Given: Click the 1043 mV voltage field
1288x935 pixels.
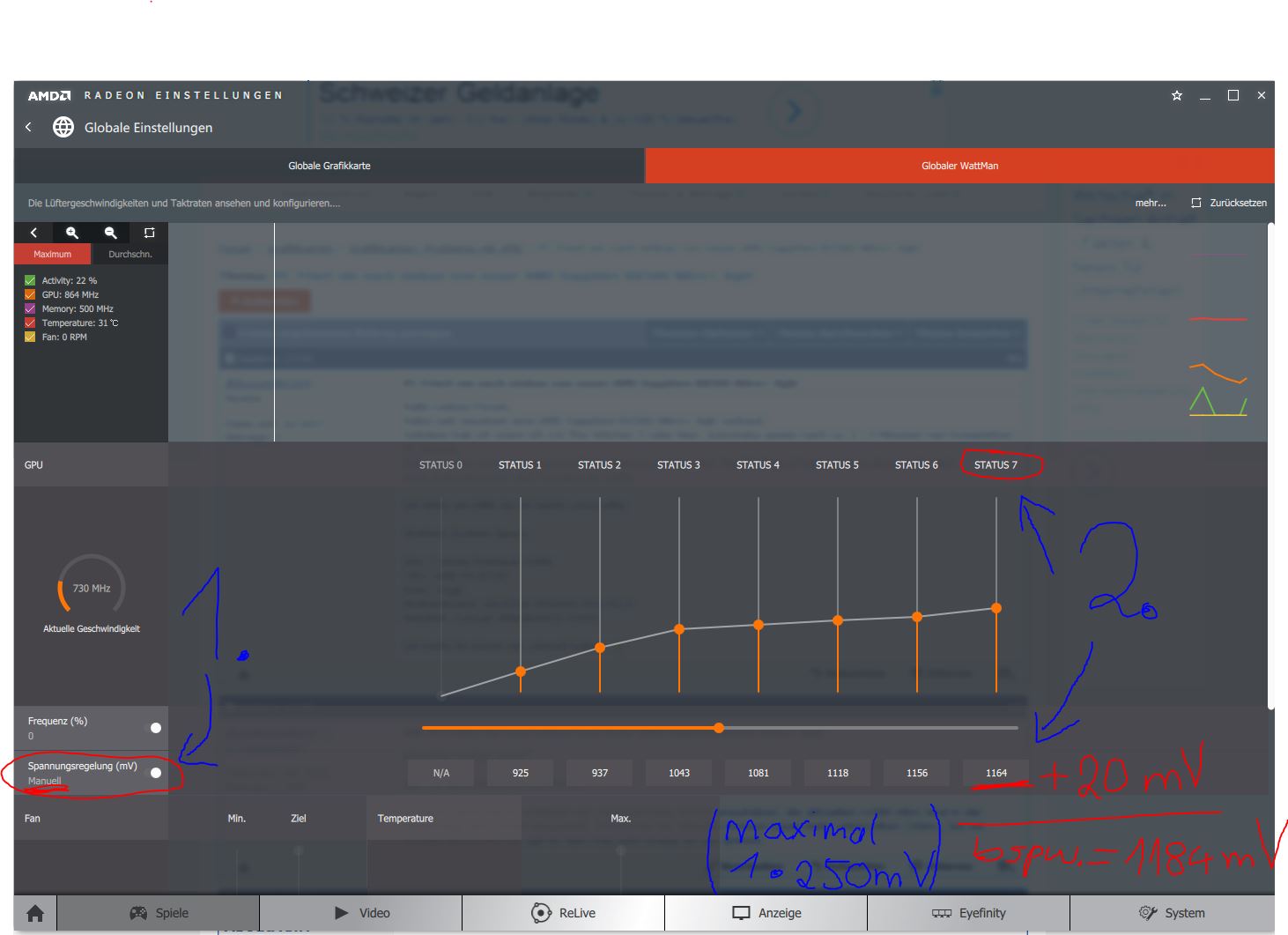Looking at the screenshot, I should [679, 773].
